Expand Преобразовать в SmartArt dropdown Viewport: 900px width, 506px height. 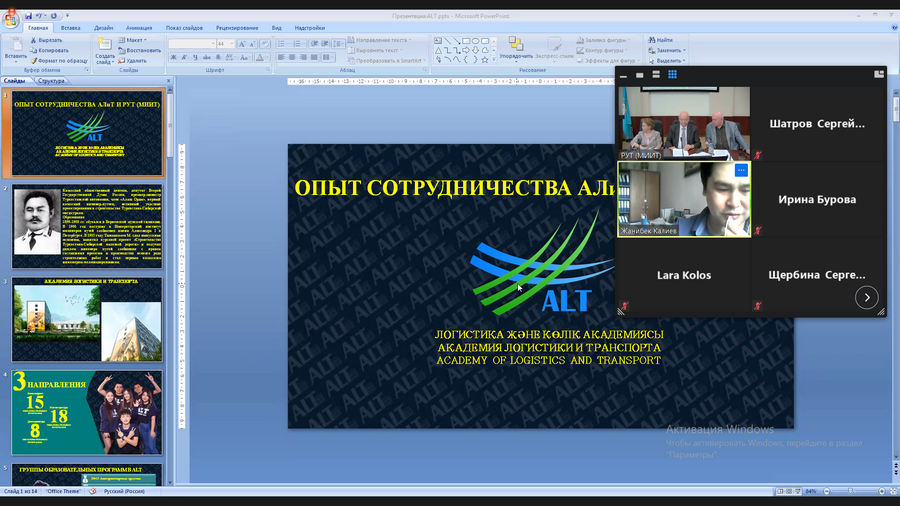tap(386, 61)
